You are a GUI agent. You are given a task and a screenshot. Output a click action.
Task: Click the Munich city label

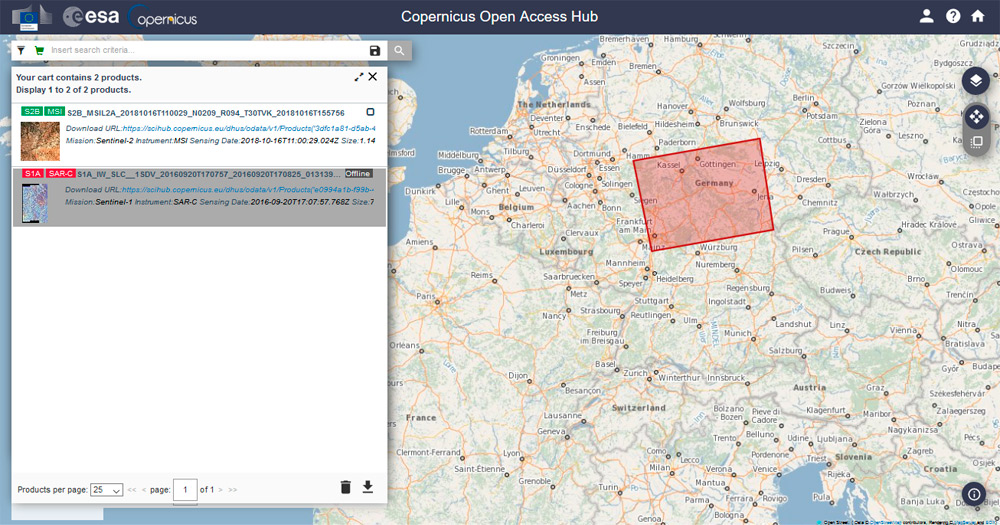(x=737, y=333)
